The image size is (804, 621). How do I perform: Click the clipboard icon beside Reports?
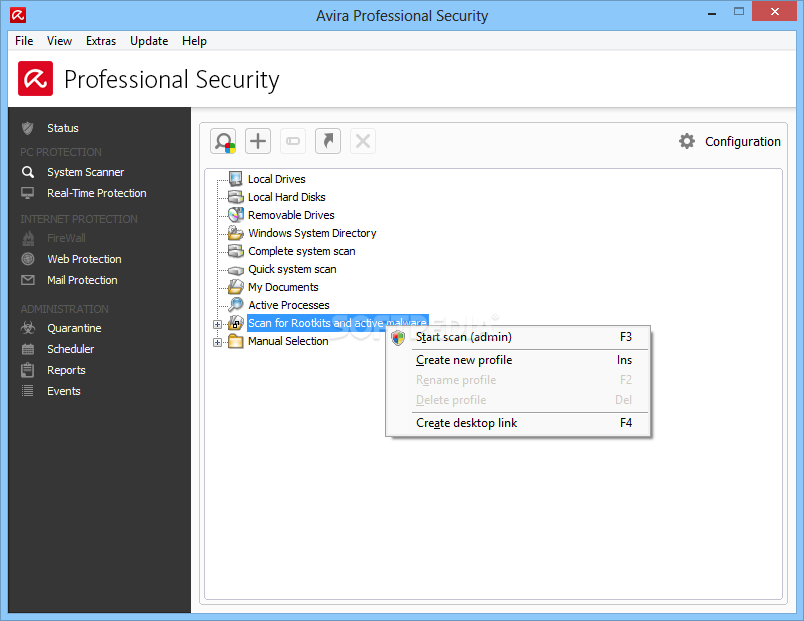28,370
